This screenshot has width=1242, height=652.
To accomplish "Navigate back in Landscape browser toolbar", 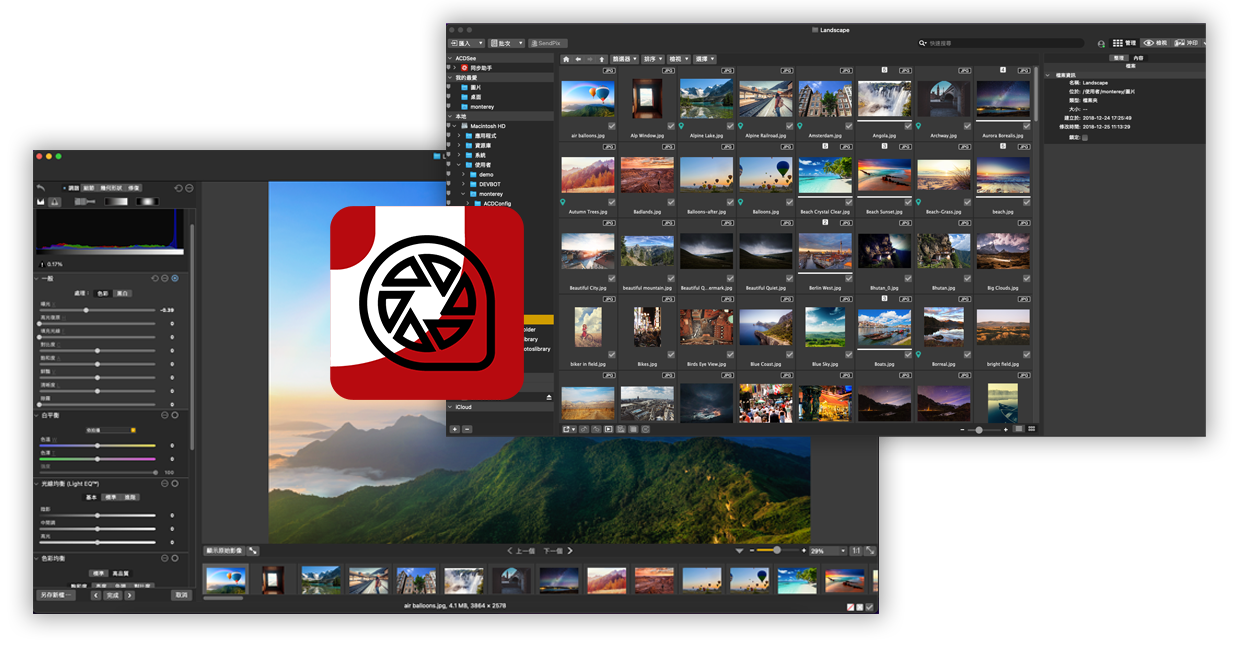I will [578, 59].
